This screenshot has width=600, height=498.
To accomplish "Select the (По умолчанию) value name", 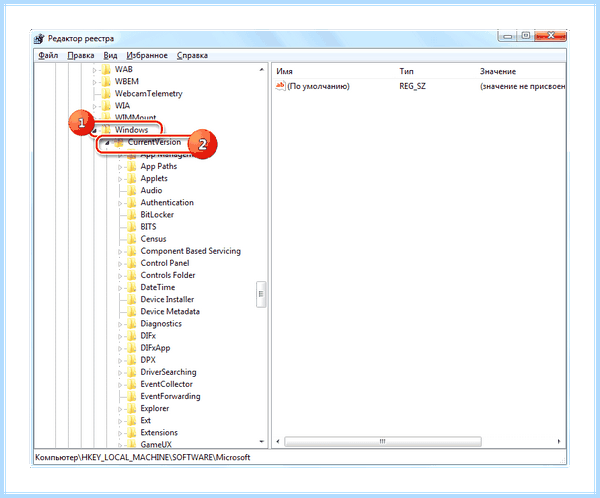I will coord(318,87).
